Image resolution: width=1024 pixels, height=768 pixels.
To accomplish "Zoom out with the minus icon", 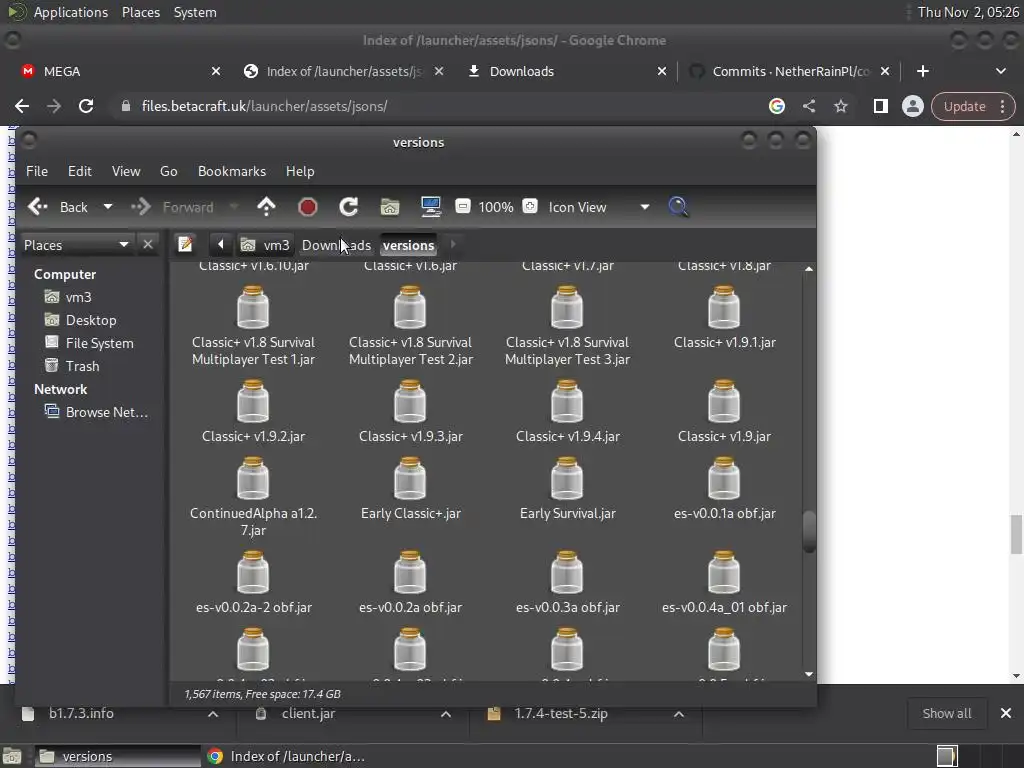I will [x=463, y=206].
